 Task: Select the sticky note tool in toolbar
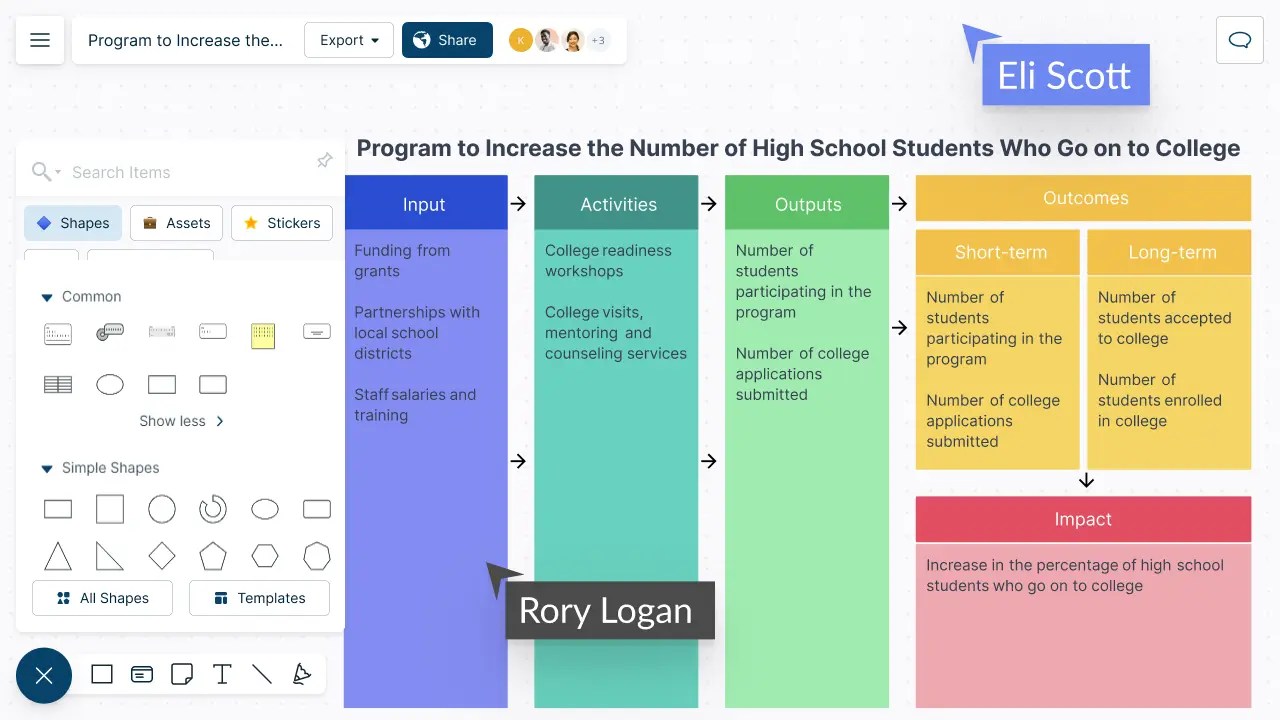pyautogui.click(x=182, y=675)
